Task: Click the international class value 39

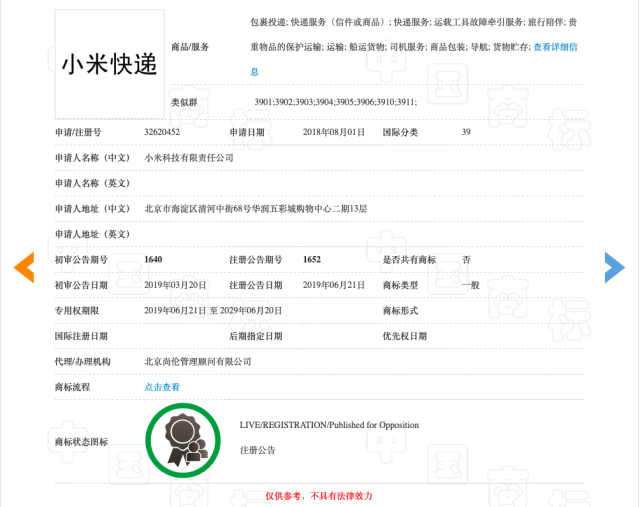Action: click(466, 132)
